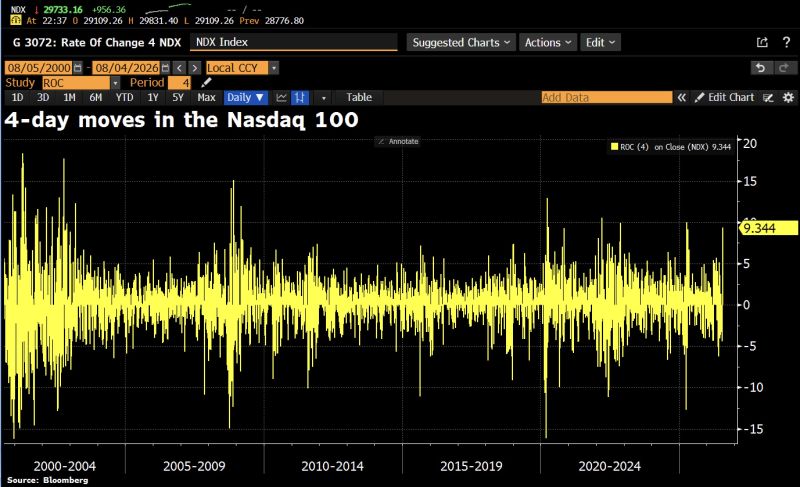Expand chart type options small arrow
This screenshot has width=800, height=487.
[x=323, y=97]
